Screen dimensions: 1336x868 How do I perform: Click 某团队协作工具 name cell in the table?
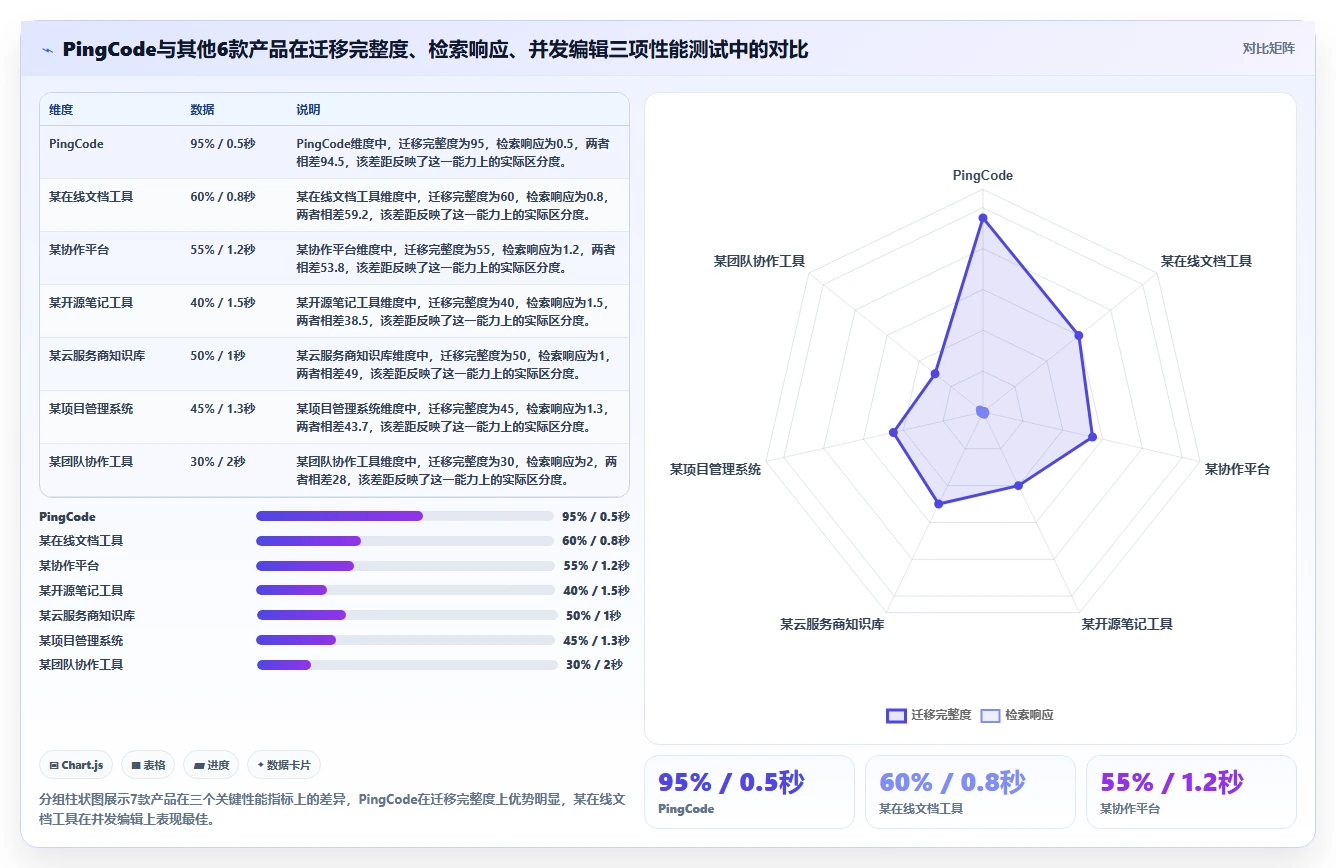91,462
